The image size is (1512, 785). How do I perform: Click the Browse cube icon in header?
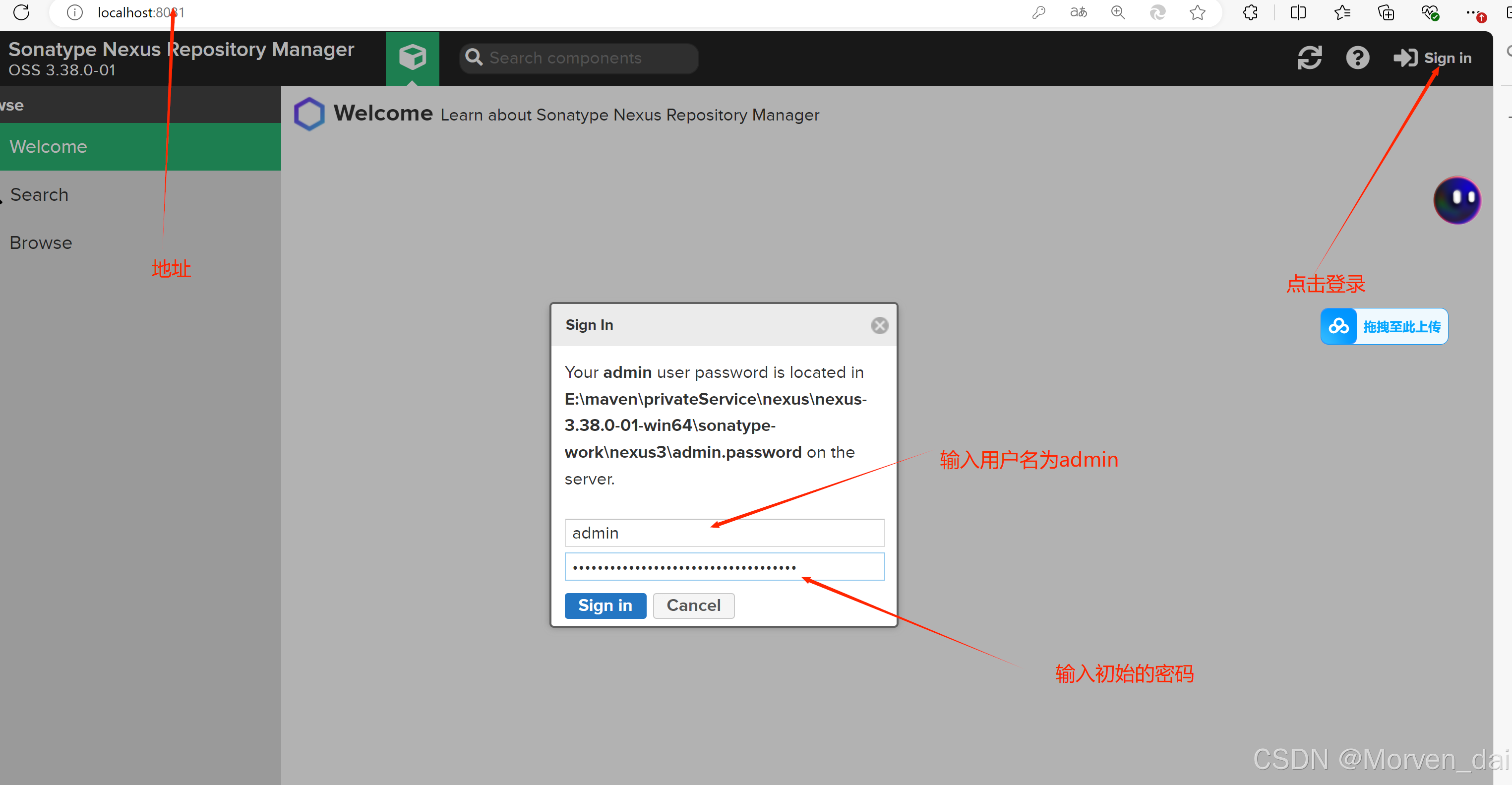[412, 58]
